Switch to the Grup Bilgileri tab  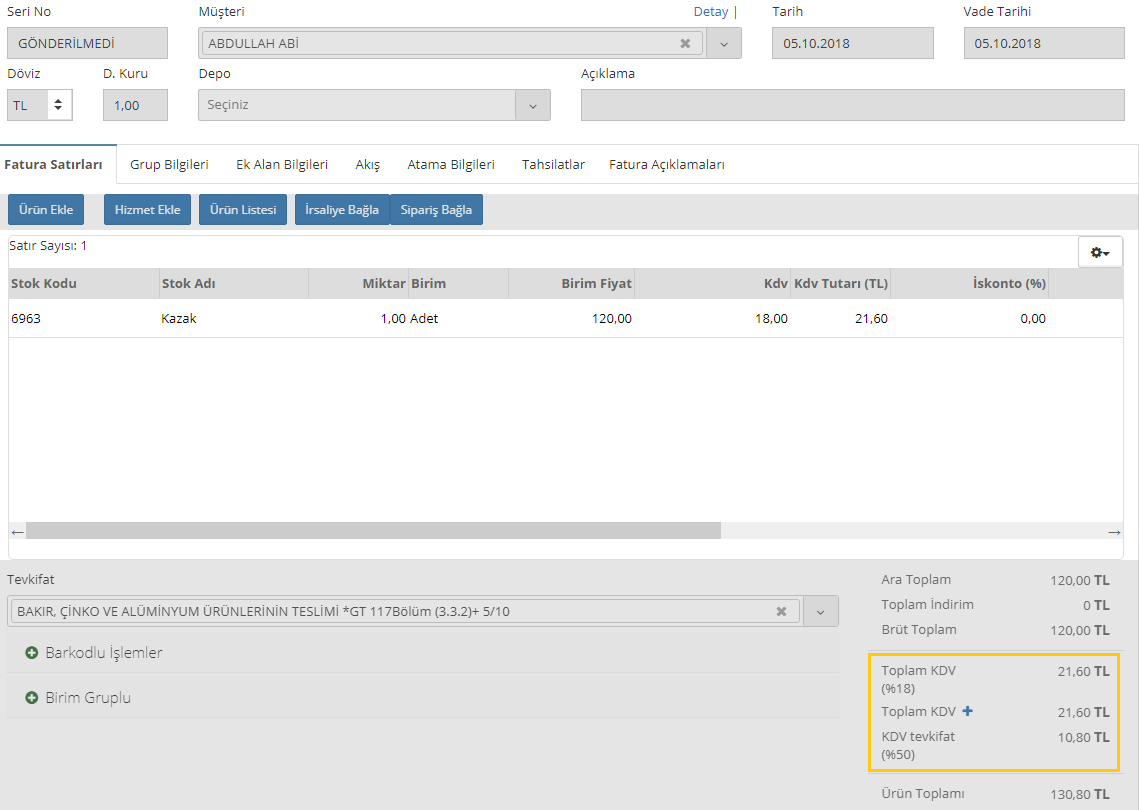[169, 165]
